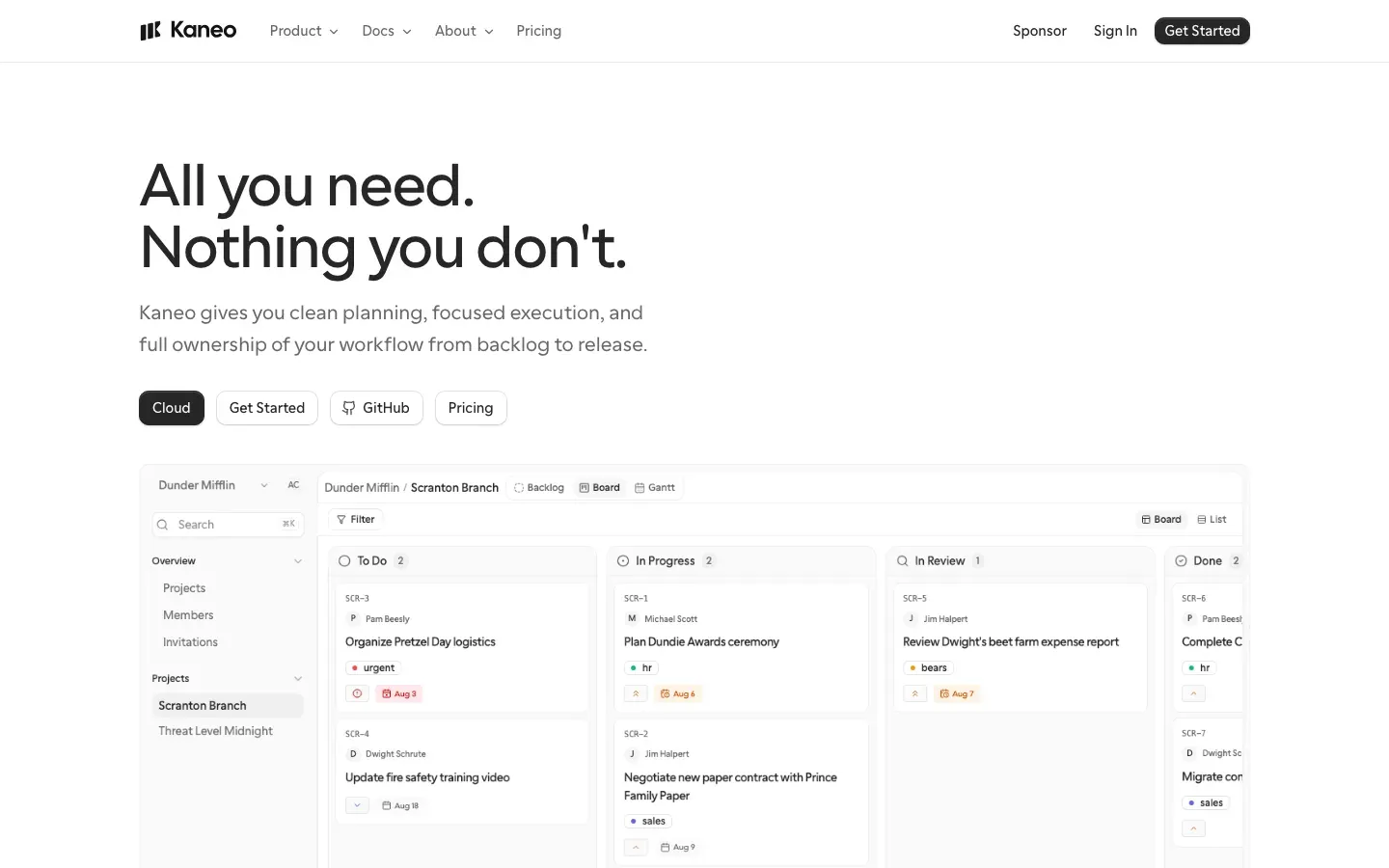Click priority icon on SCR-7 card

[1193, 828]
